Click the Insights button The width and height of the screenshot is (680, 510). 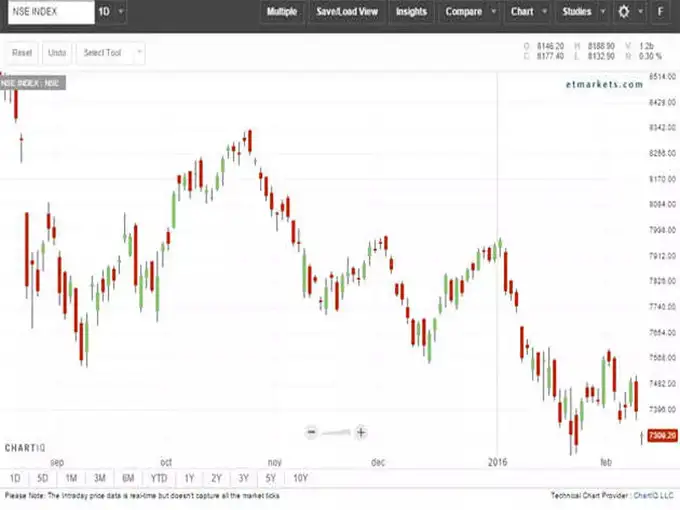[411, 12]
